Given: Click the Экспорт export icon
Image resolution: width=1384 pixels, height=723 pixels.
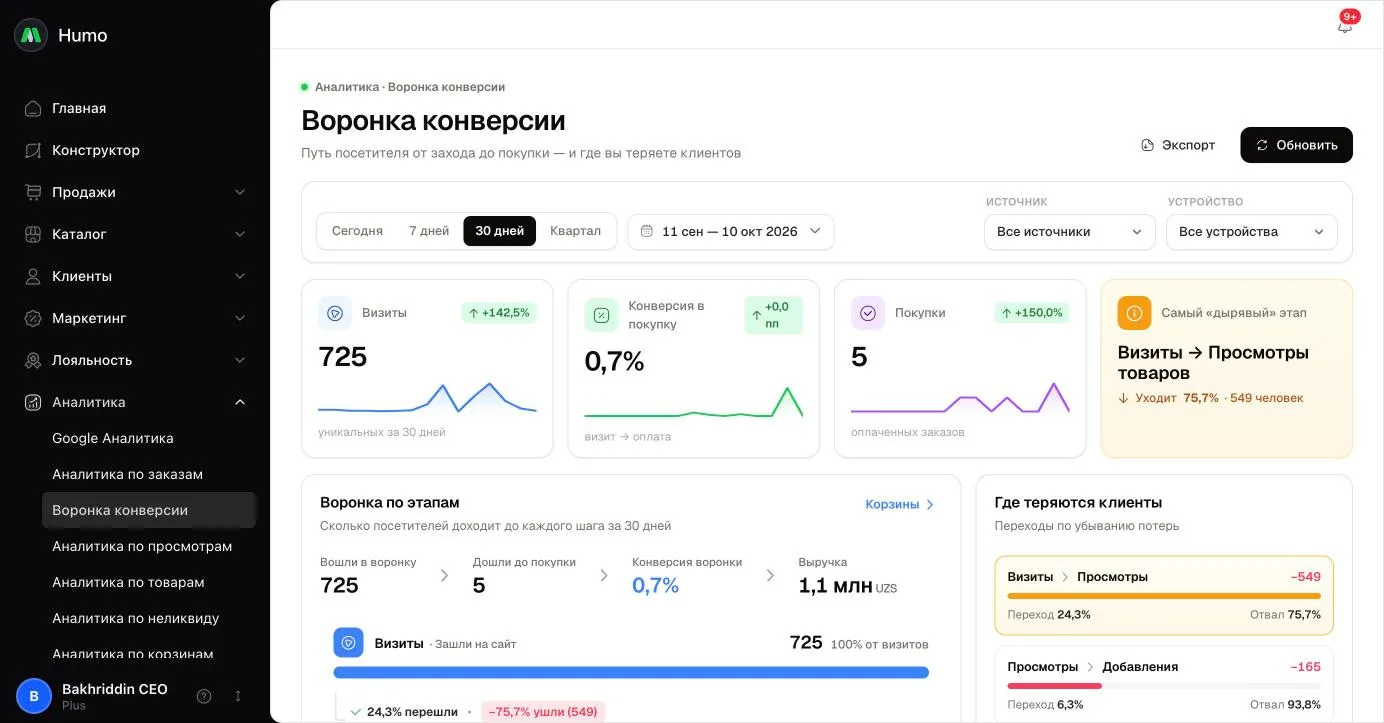Looking at the screenshot, I should tap(1148, 145).
